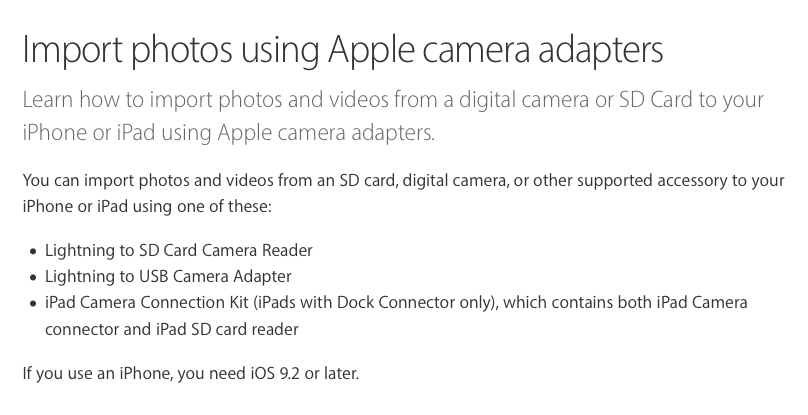
Task: Select the "Lightning to USB Camera Adapter" item
Action: [x=168, y=276]
